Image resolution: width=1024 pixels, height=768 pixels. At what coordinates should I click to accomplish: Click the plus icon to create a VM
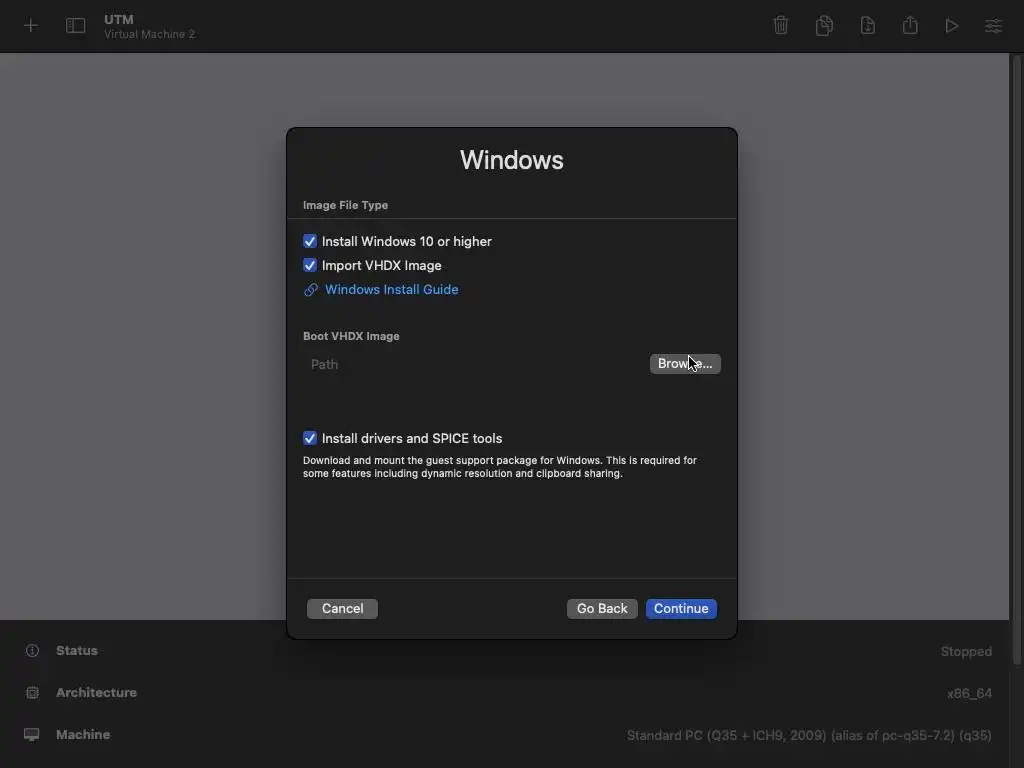point(31,25)
